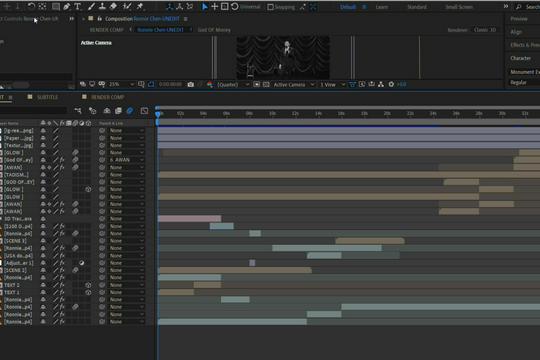
Task: Toggle the transparency grid icon in viewer
Action: tap(266, 84)
